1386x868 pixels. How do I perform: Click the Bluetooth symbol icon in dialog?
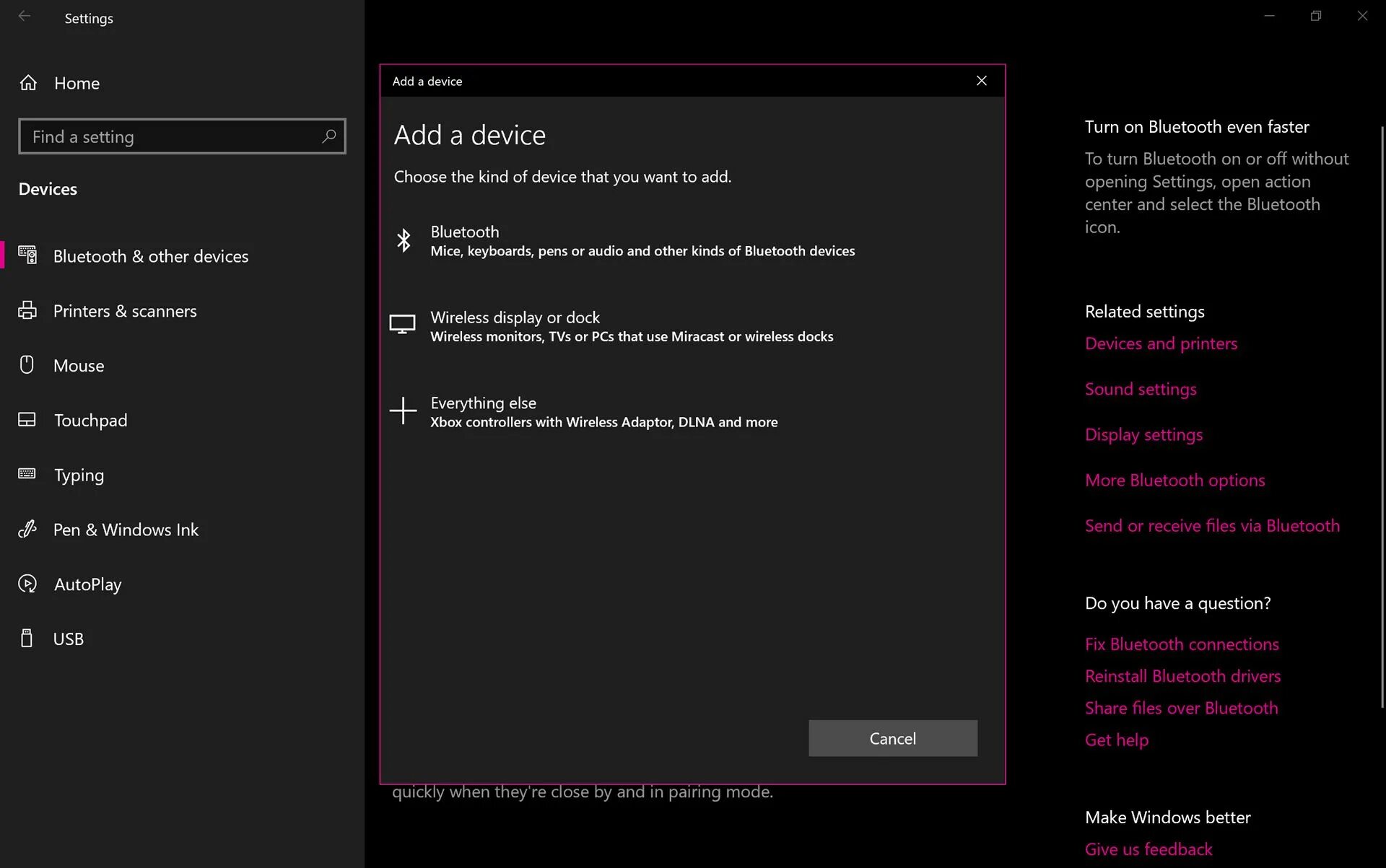(x=404, y=240)
